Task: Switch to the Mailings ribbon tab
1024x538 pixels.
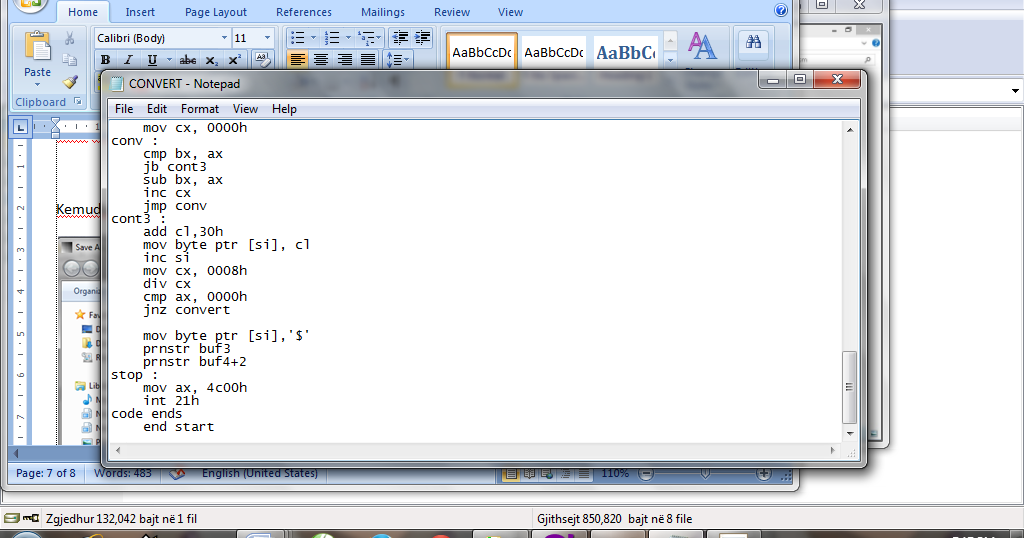Action: tap(383, 12)
